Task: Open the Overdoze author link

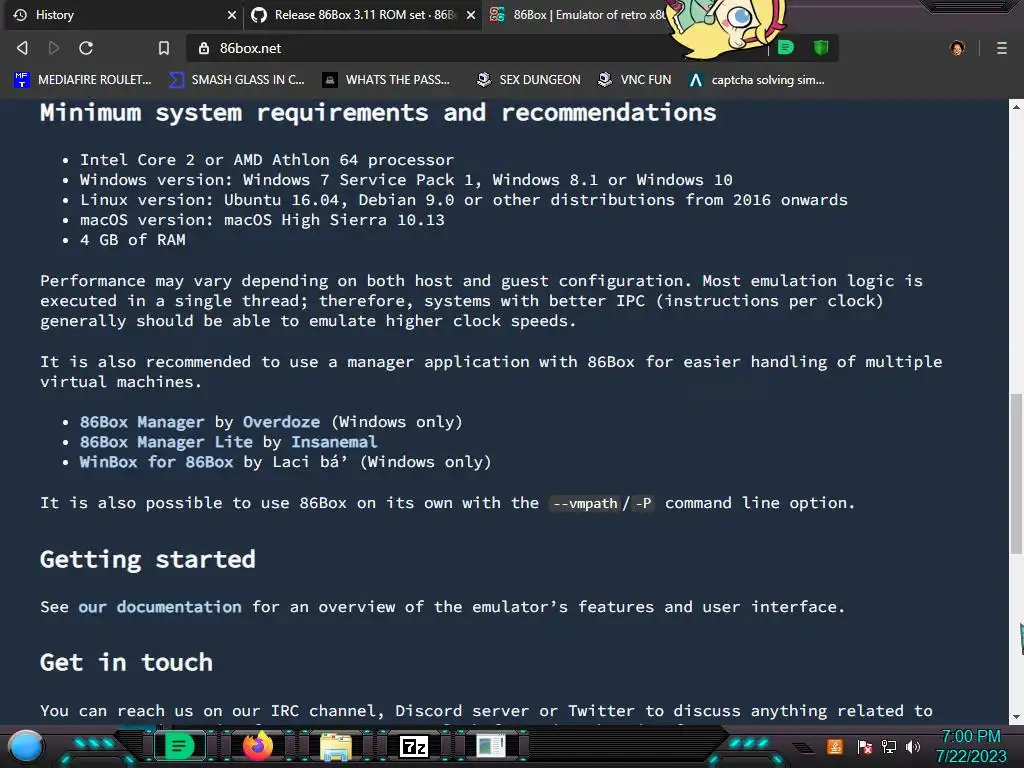Action: point(281,422)
